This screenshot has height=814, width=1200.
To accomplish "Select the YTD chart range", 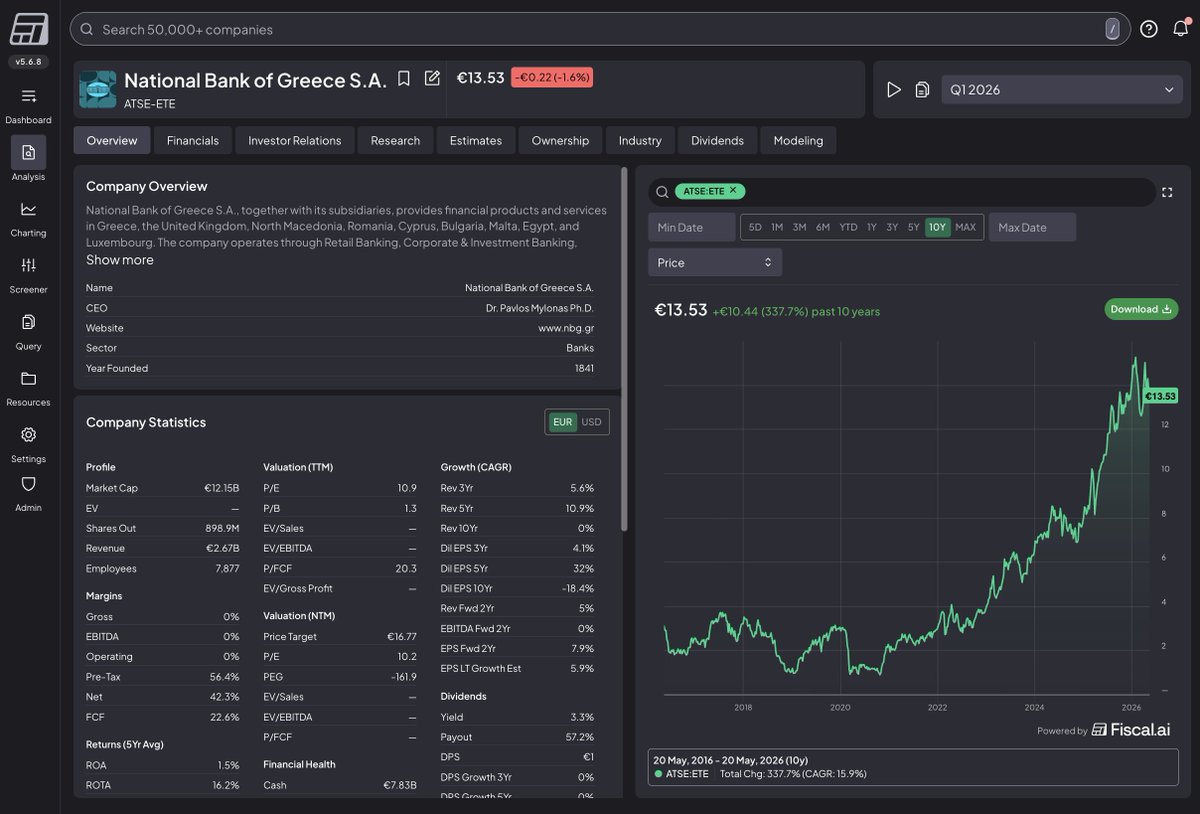I will 848,227.
